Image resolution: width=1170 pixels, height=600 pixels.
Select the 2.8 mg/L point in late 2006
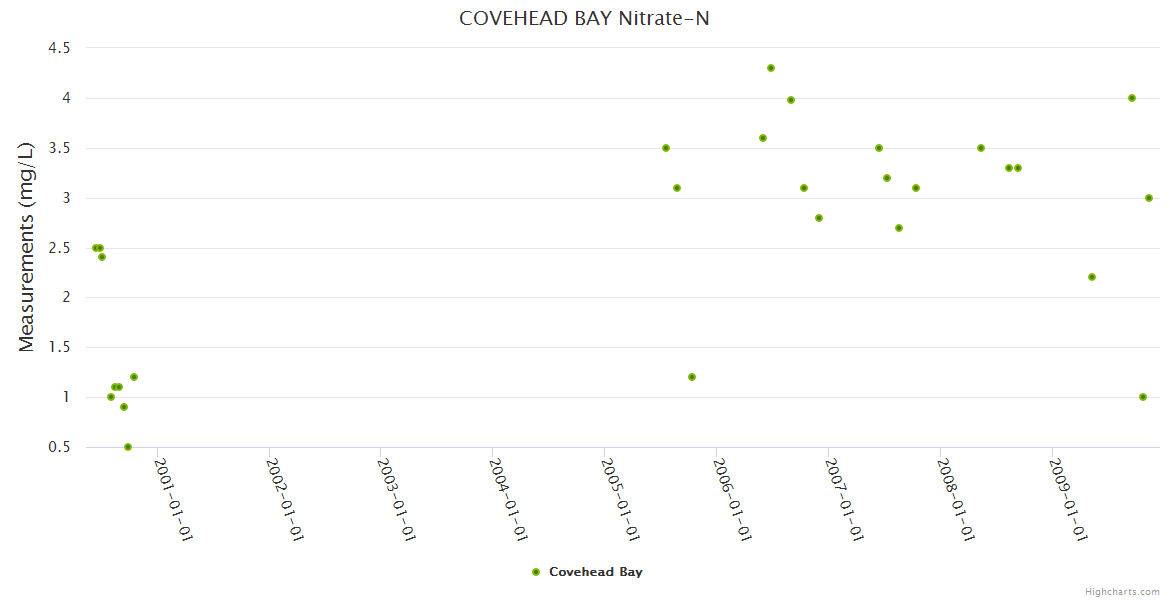819,218
